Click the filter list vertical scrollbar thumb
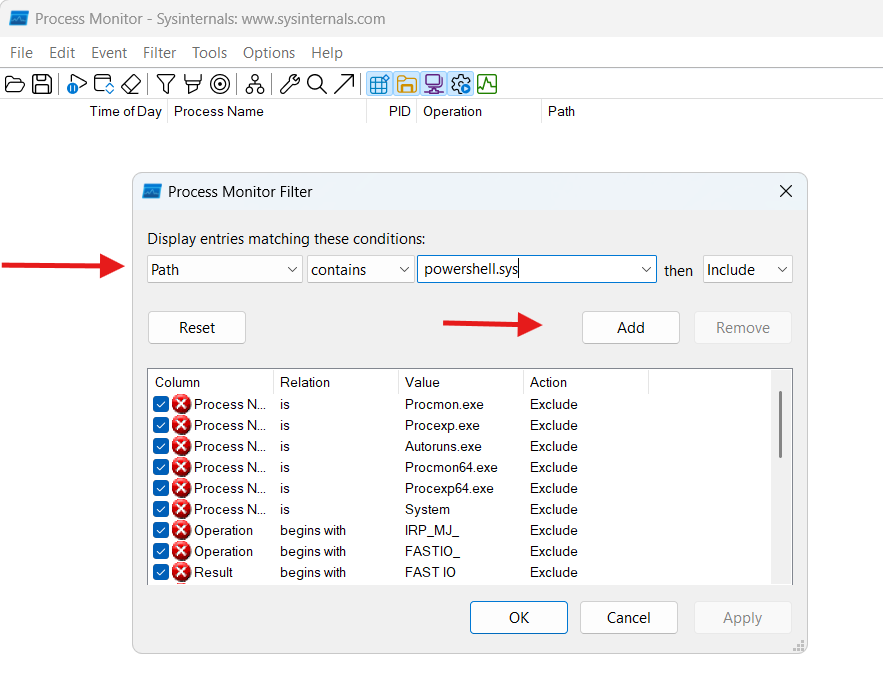Viewport: 883px width, 677px height. tap(781, 425)
